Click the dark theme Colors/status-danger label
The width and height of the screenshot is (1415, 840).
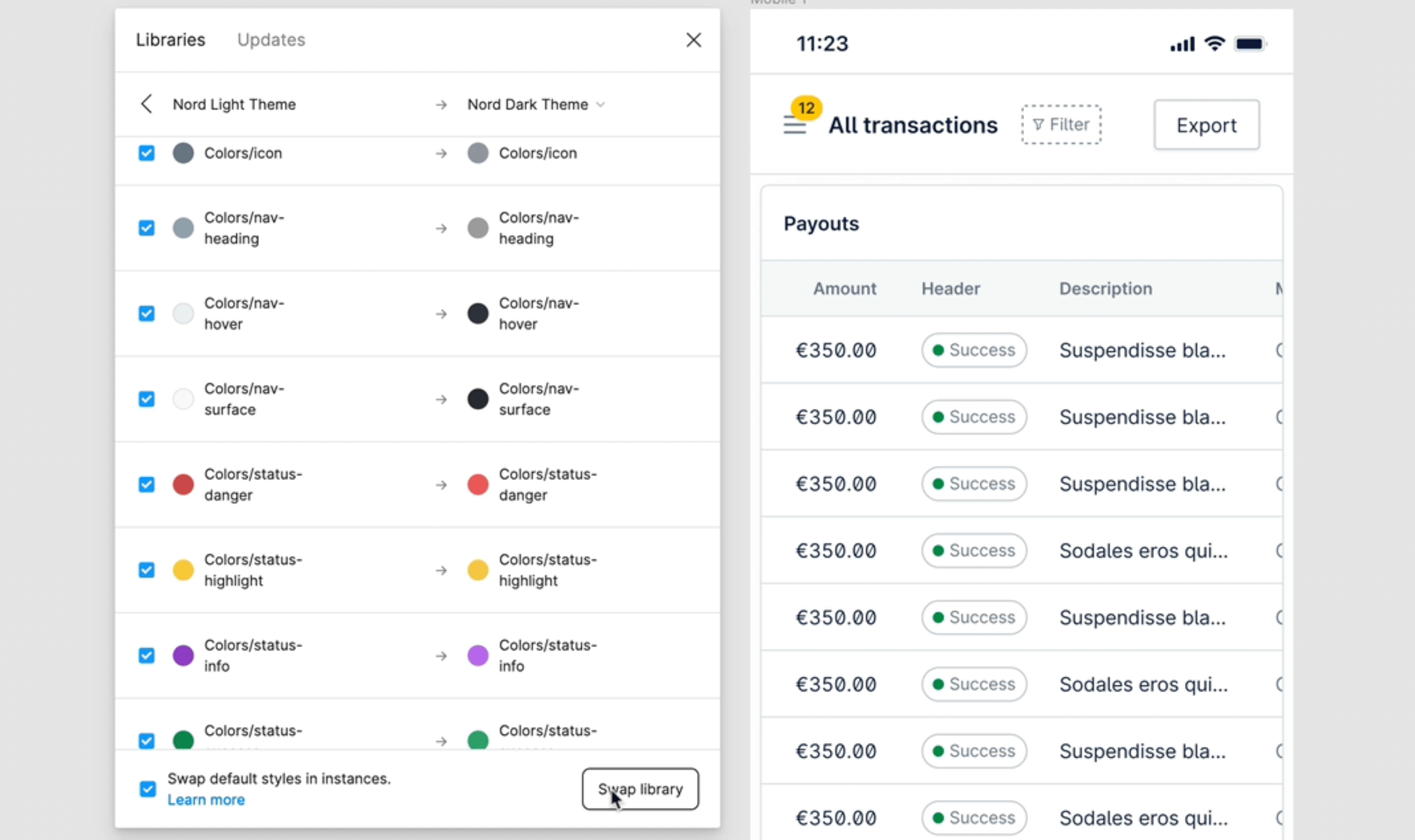click(x=547, y=485)
